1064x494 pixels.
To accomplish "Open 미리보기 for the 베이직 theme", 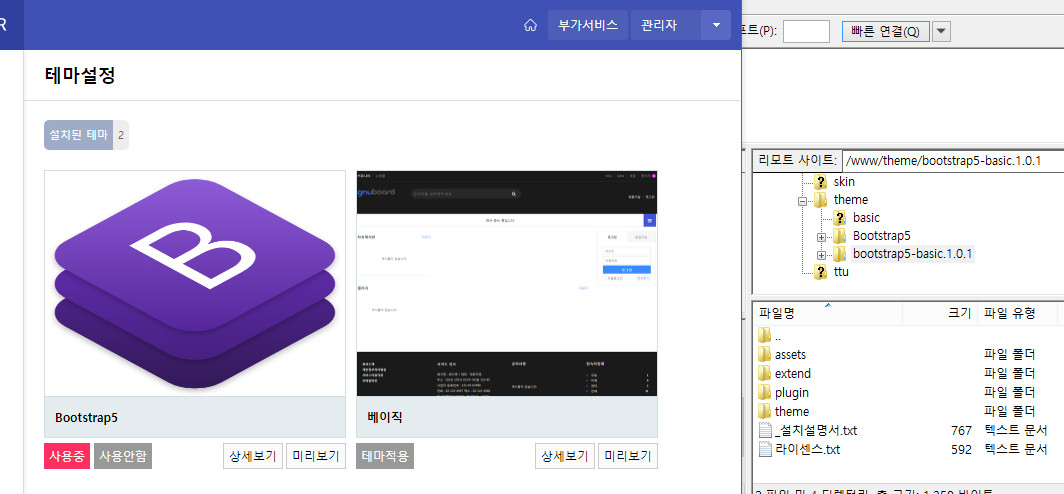I will click(628, 456).
